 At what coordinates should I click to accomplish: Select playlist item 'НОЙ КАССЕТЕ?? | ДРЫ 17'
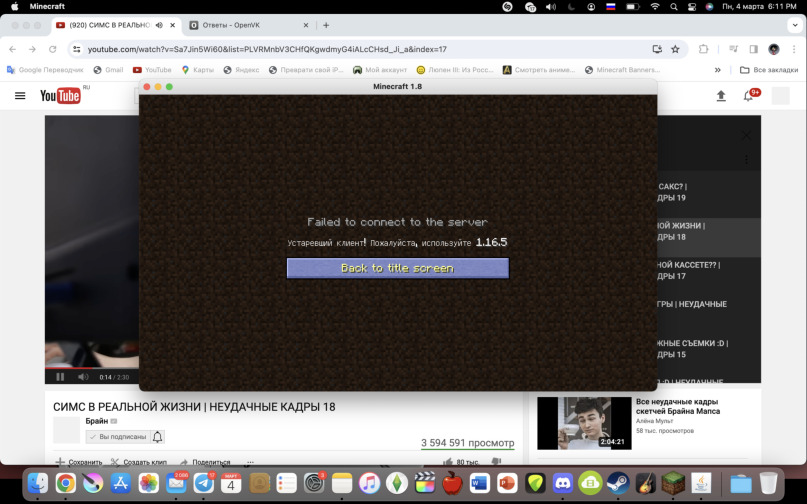(709, 270)
